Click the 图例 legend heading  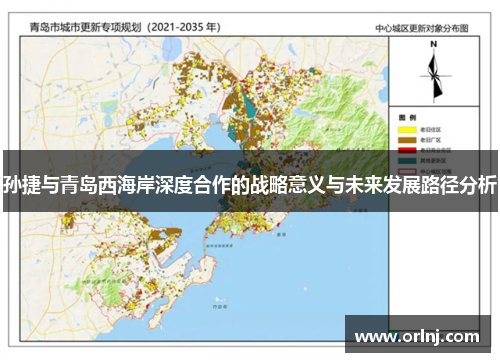(407, 118)
